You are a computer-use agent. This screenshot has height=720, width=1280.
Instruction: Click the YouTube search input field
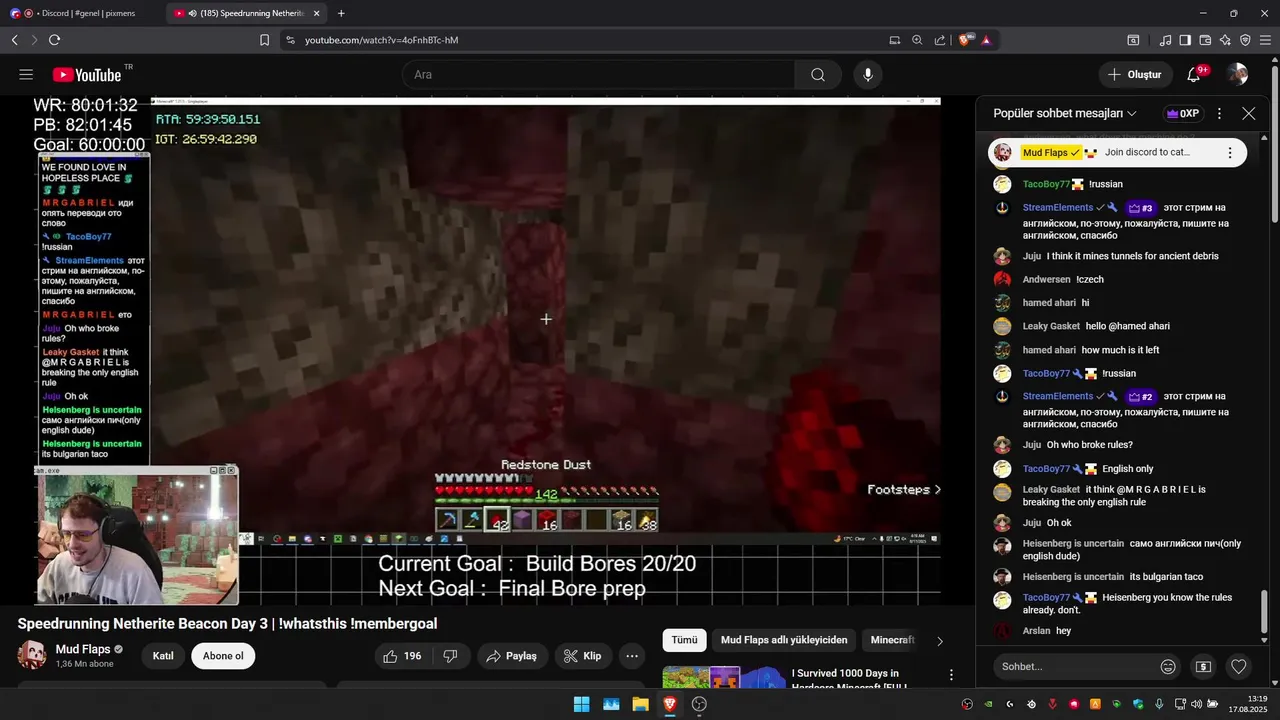point(598,75)
